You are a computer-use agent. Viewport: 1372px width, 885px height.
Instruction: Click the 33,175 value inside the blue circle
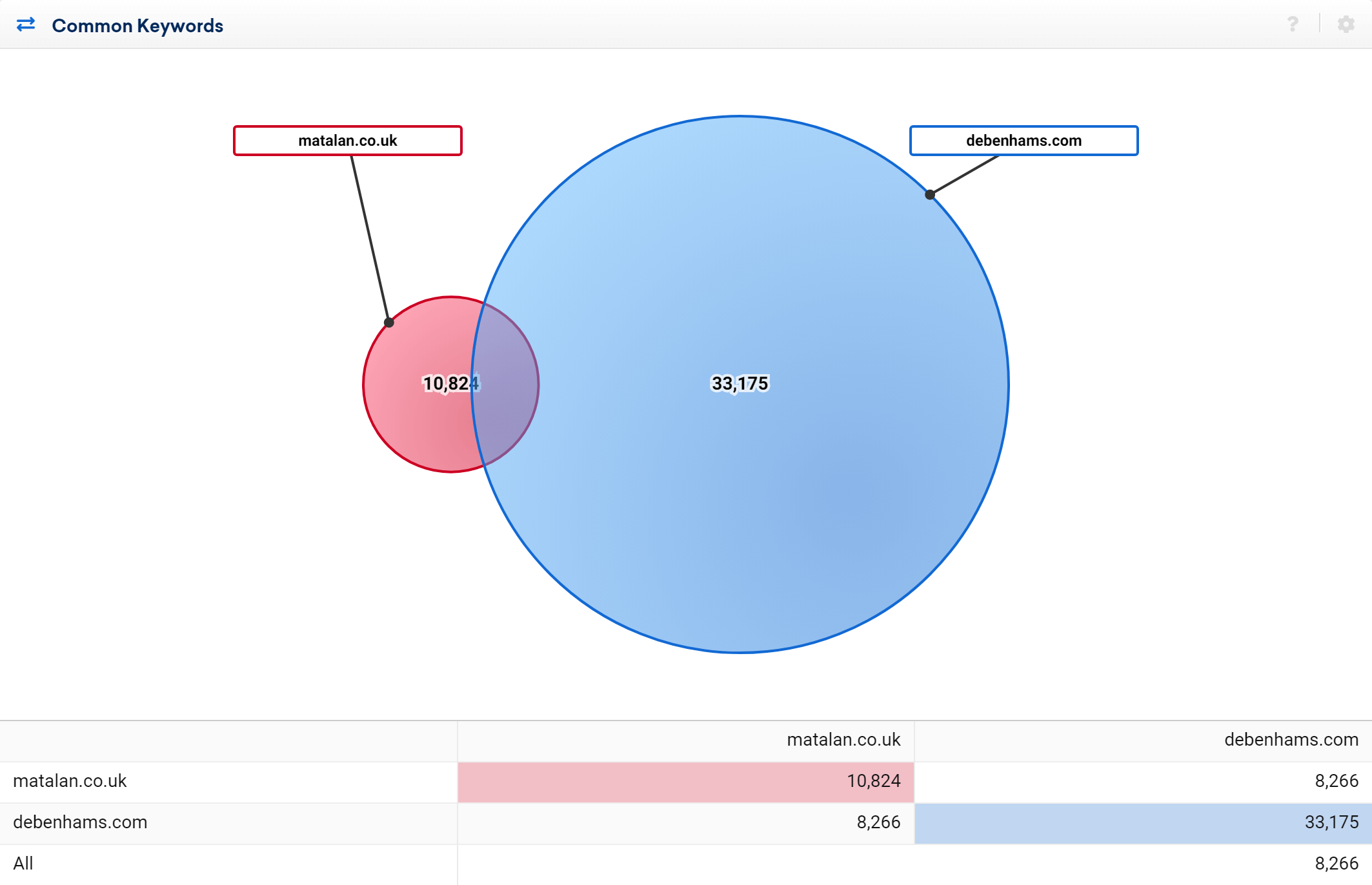coord(740,384)
